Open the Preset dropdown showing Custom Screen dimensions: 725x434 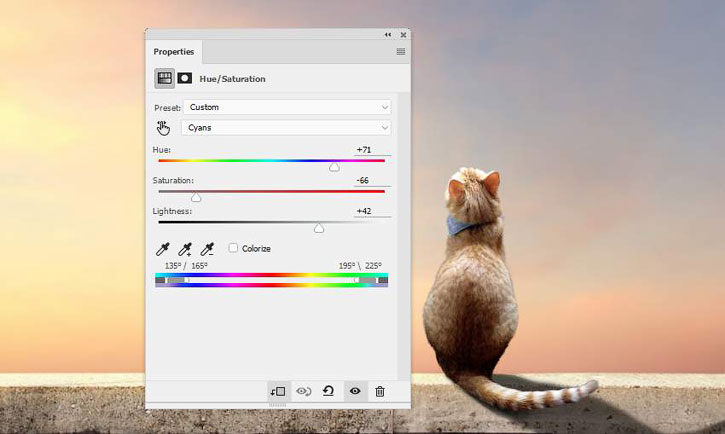(x=287, y=107)
